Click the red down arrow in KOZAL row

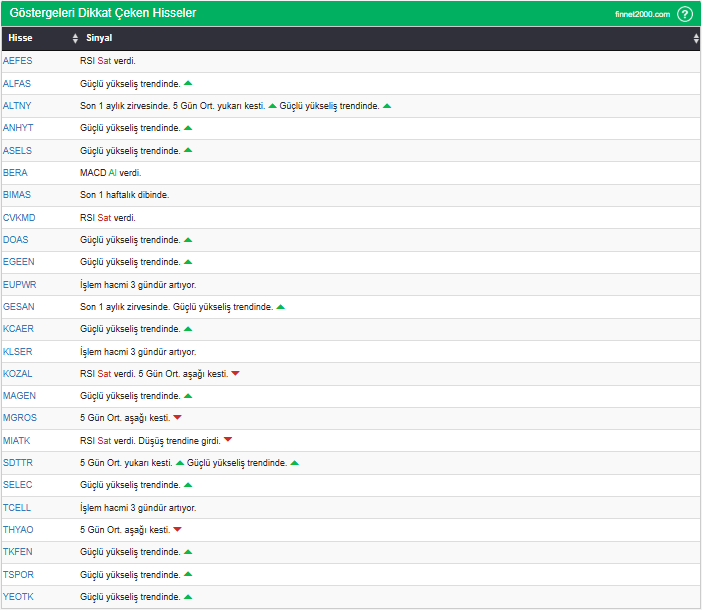235,373
